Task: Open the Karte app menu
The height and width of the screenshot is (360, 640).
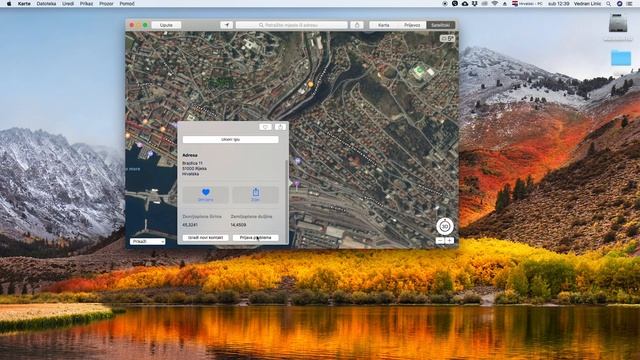Action: coord(24,3)
